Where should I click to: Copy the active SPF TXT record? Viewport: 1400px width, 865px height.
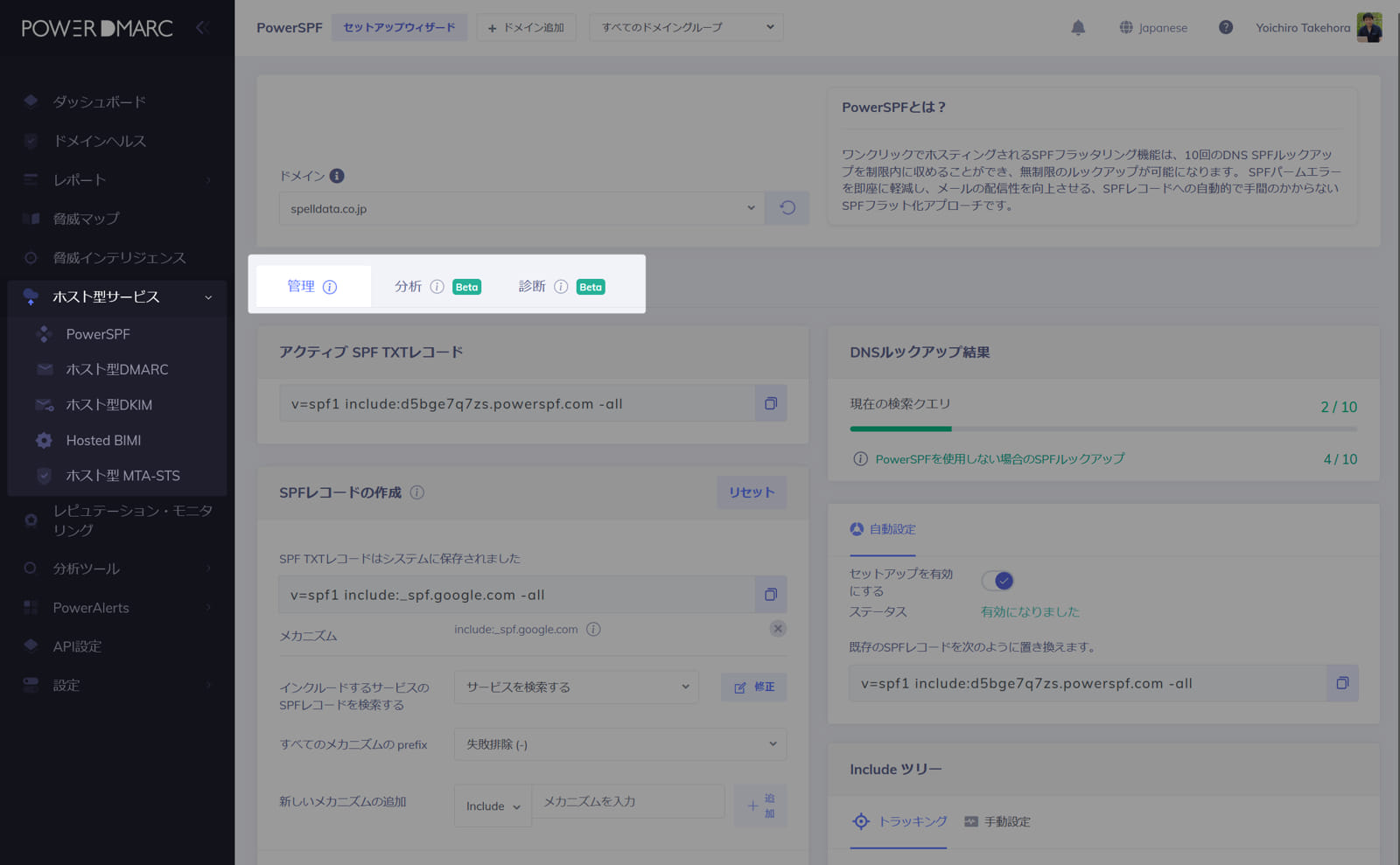pyautogui.click(x=771, y=403)
